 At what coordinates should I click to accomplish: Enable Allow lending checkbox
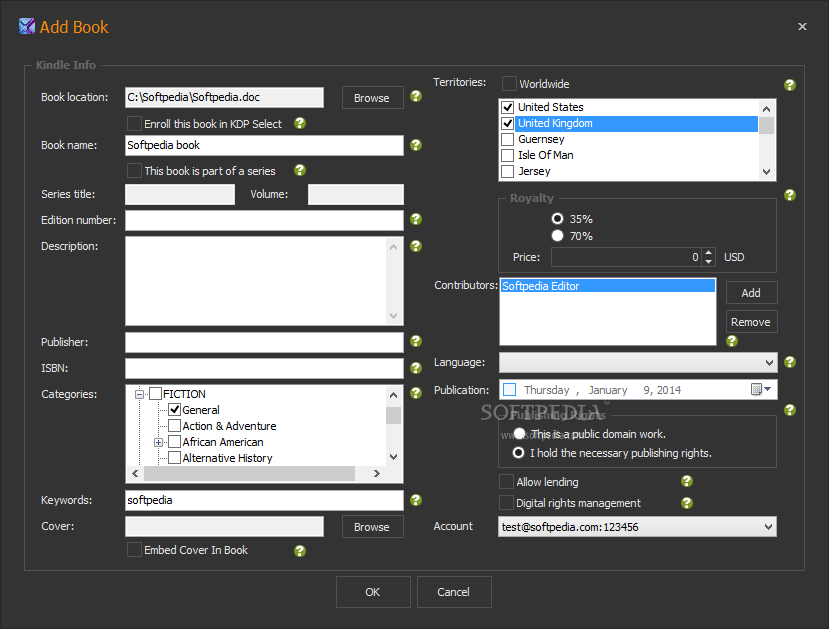(x=506, y=482)
